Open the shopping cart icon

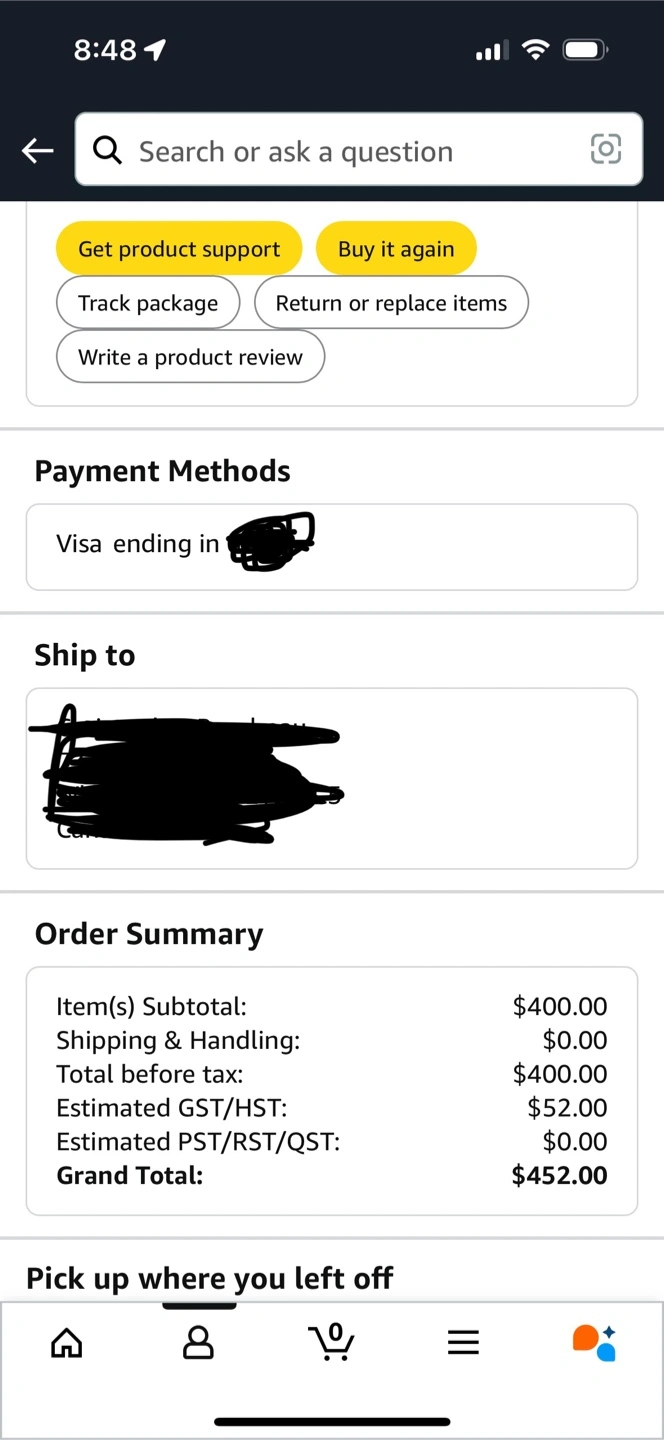coord(331,1342)
